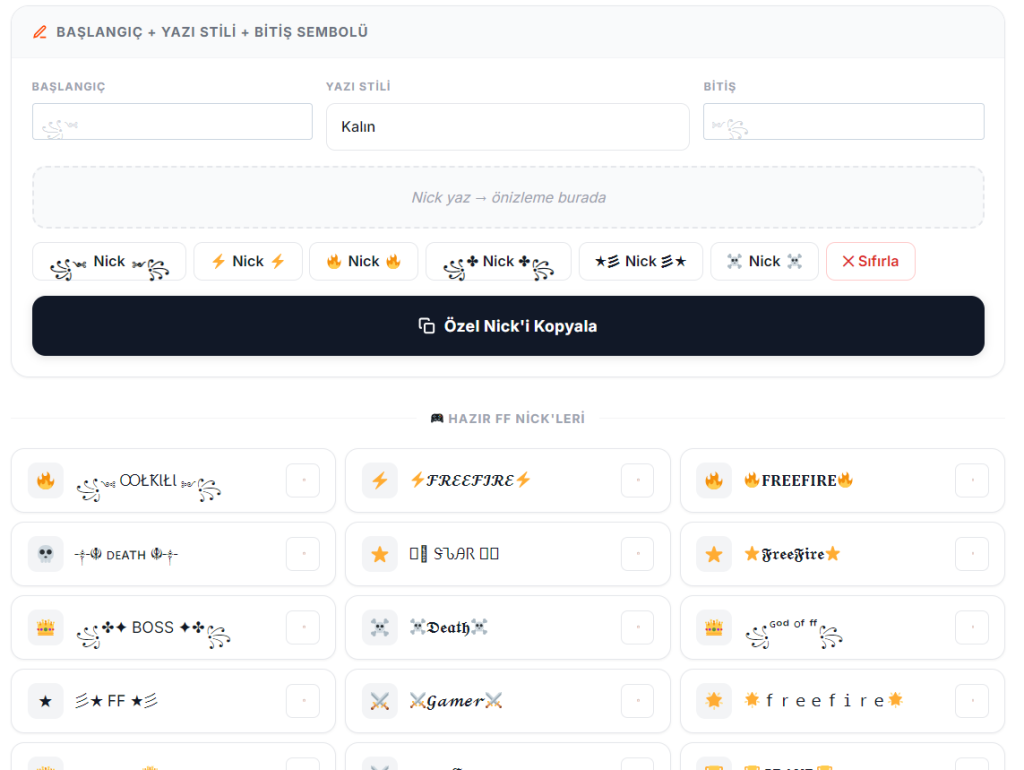Copy the fire bold FREEFIRE nick

click(x=972, y=481)
